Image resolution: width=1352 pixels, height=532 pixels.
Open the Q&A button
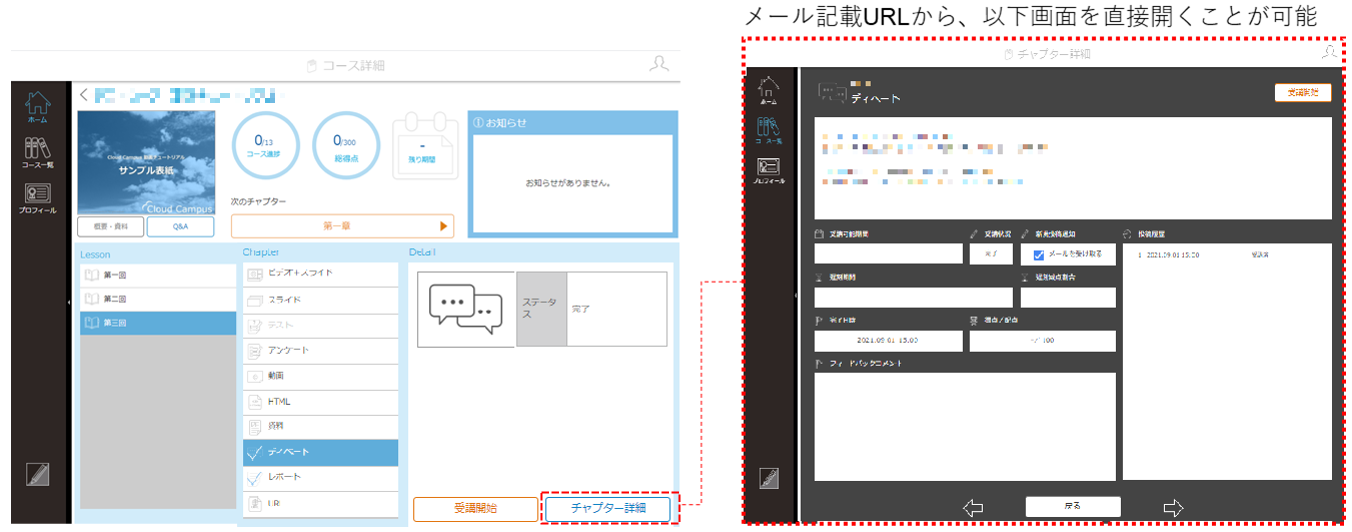(181, 227)
